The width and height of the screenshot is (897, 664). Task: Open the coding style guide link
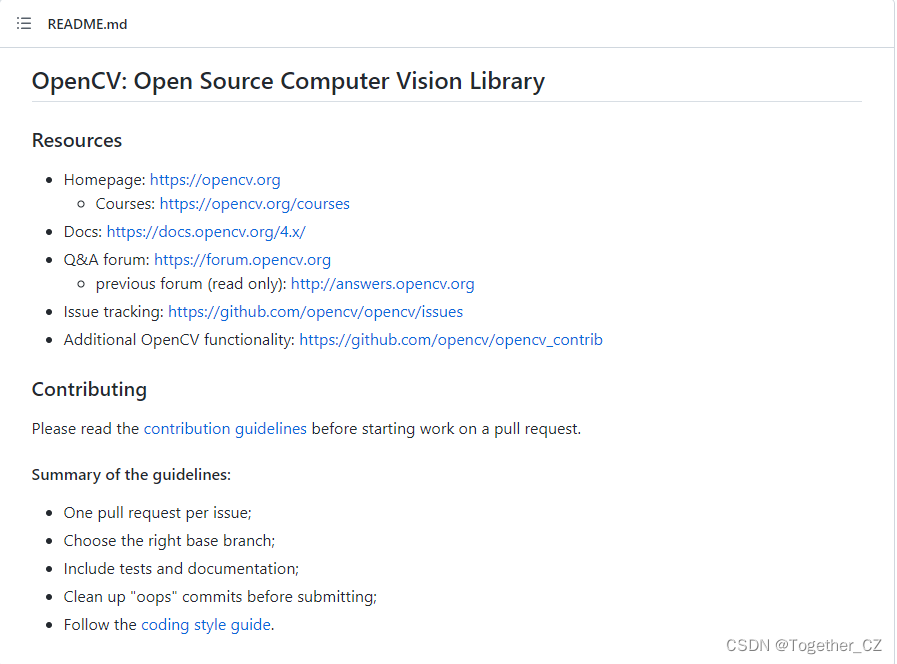coord(206,624)
